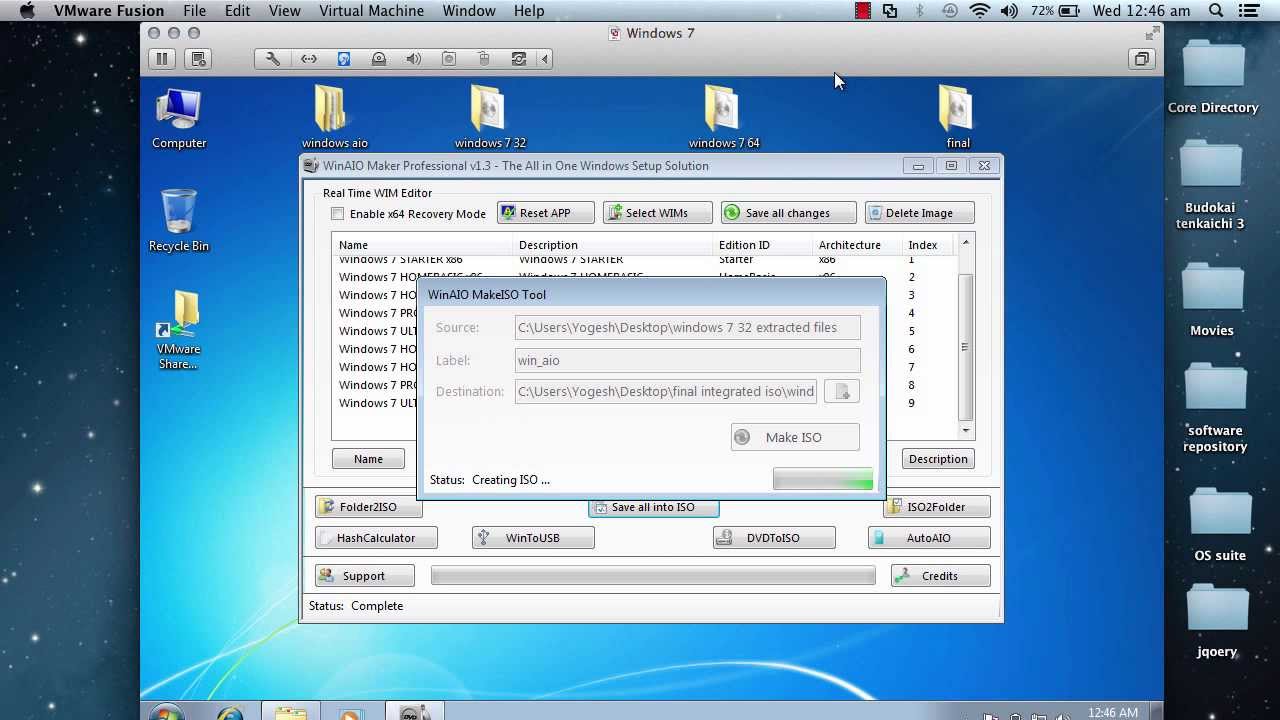1280x720 pixels.
Task: Click the Delete Image button
Action: tap(920, 213)
